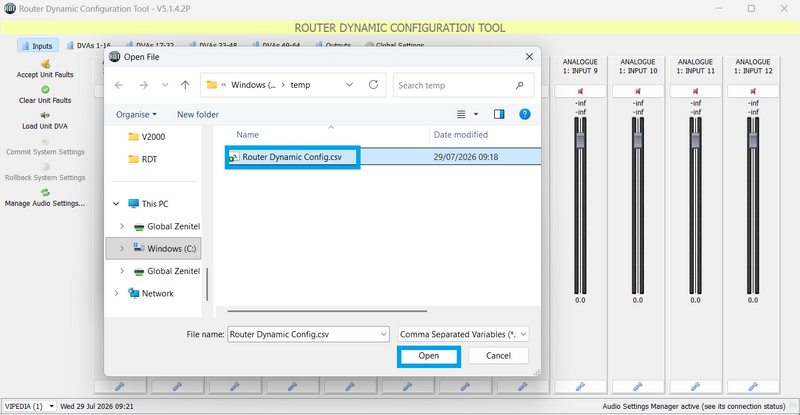
Task: Open the VIPEDIA (1) unit dropdown
Action: click(29, 406)
